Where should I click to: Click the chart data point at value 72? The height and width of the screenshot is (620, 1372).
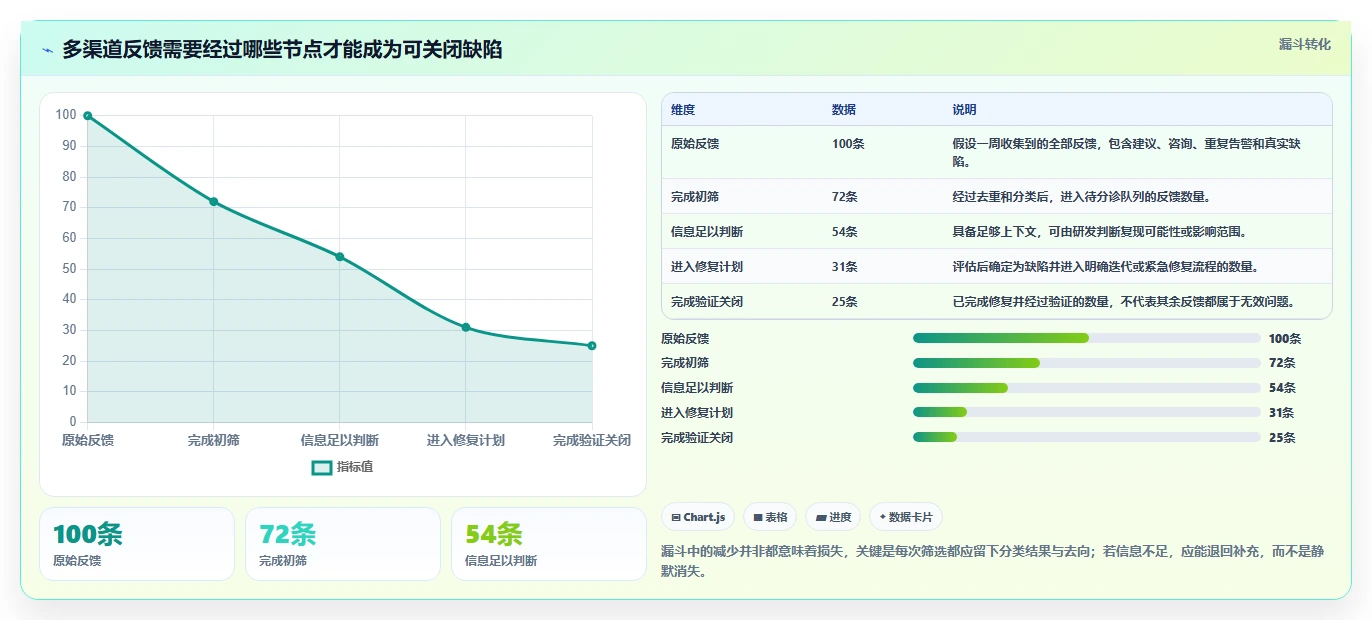[x=214, y=202]
